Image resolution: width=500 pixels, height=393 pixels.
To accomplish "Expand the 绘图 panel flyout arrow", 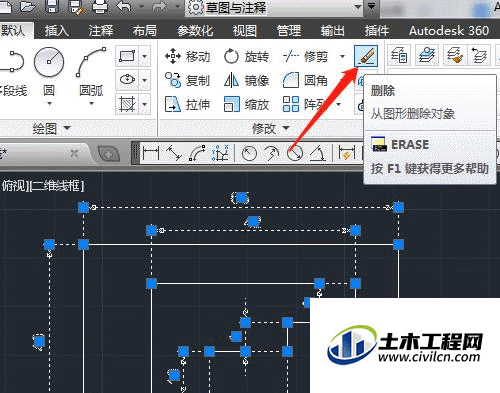I will (x=67, y=128).
